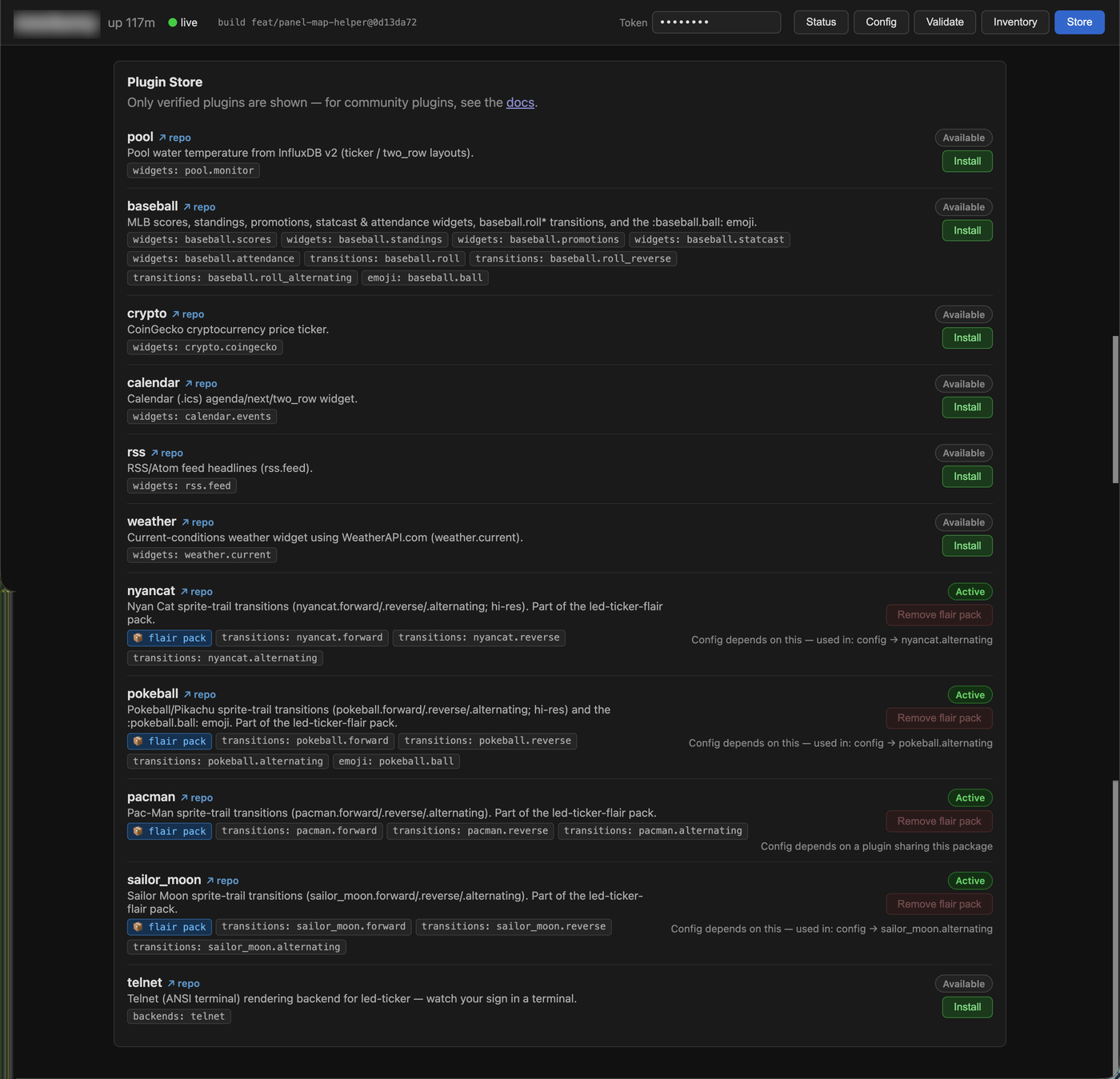Remove flair pack for nyancat
Viewport: 1120px width, 1079px height.
[939, 615]
